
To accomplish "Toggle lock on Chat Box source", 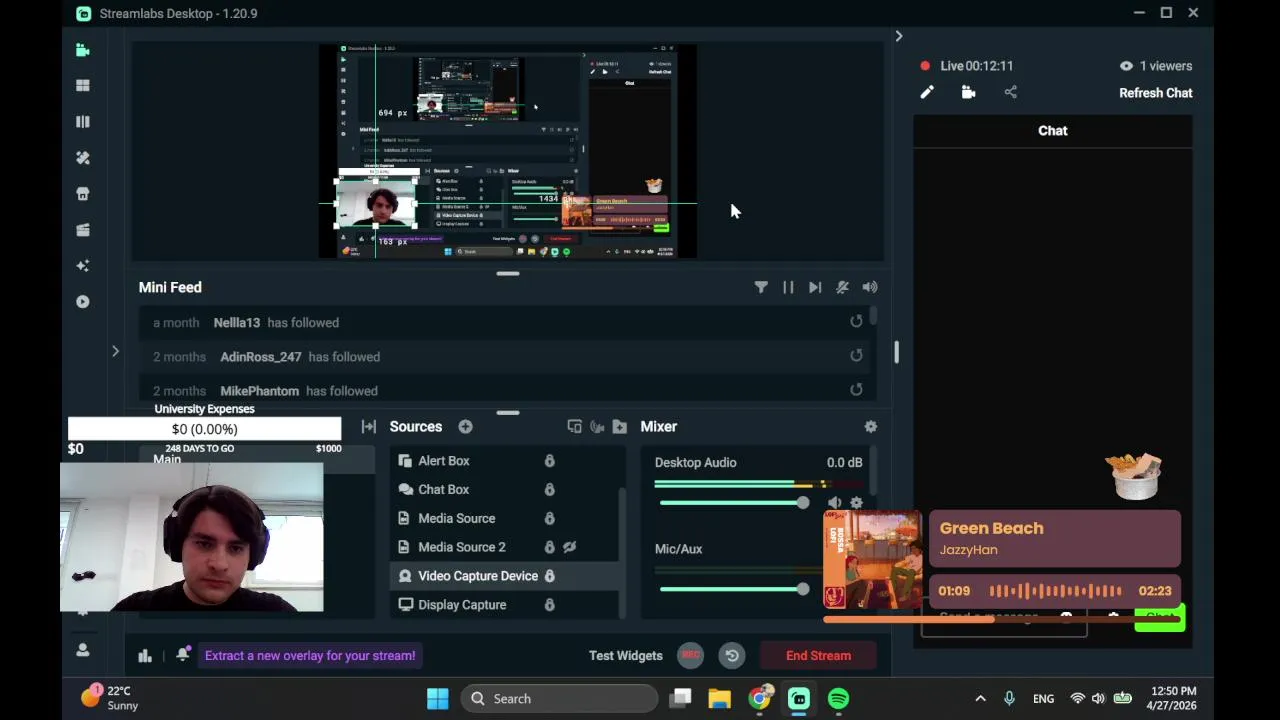I will (549, 490).
